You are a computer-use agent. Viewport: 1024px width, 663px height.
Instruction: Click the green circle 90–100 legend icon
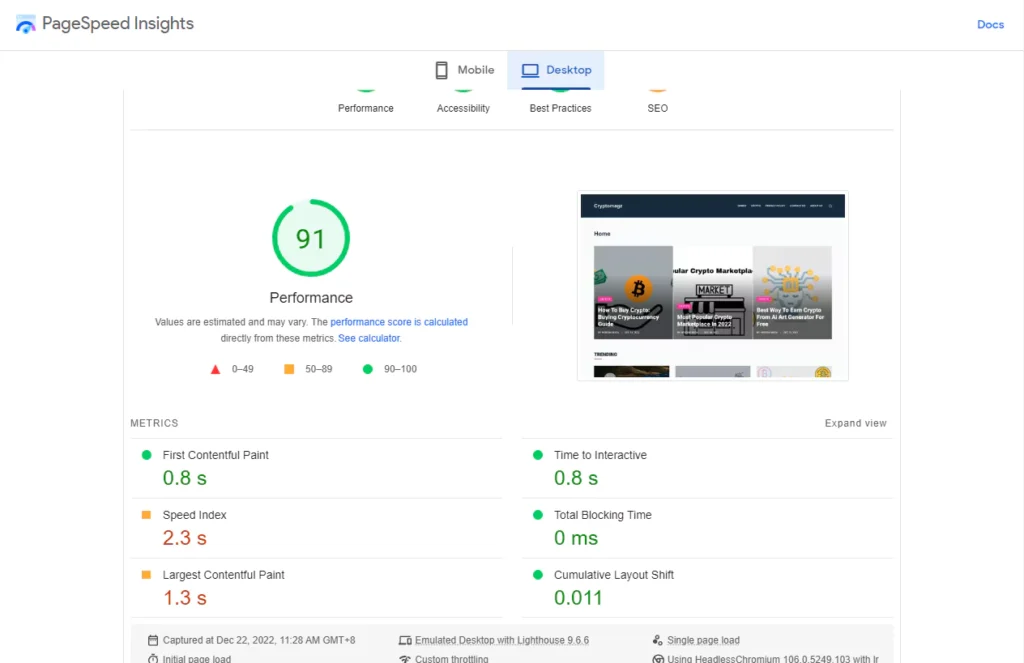pyautogui.click(x=368, y=369)
